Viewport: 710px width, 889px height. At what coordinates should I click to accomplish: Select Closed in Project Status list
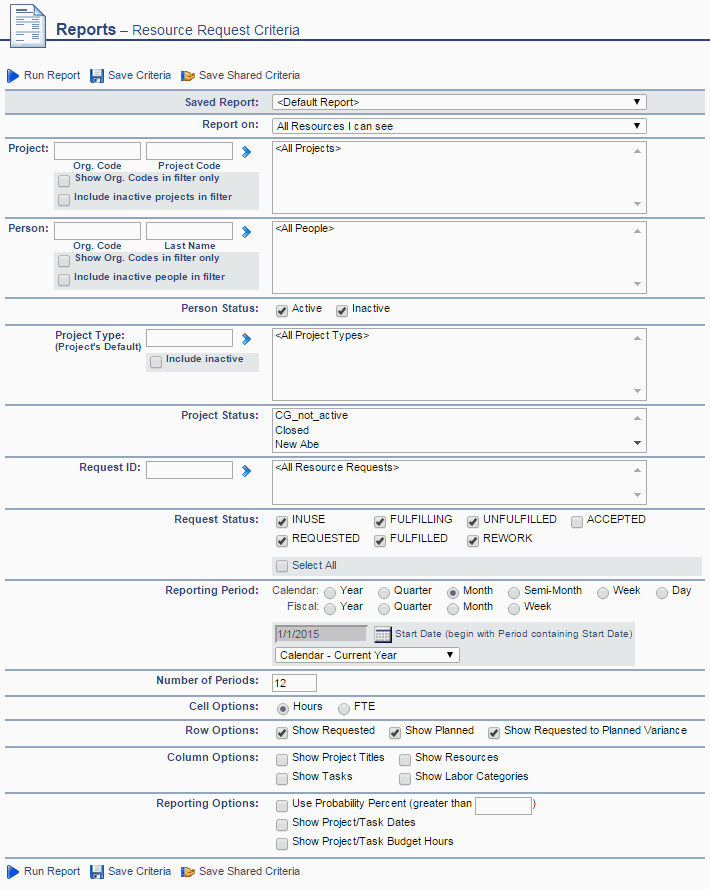pos(292,430)
